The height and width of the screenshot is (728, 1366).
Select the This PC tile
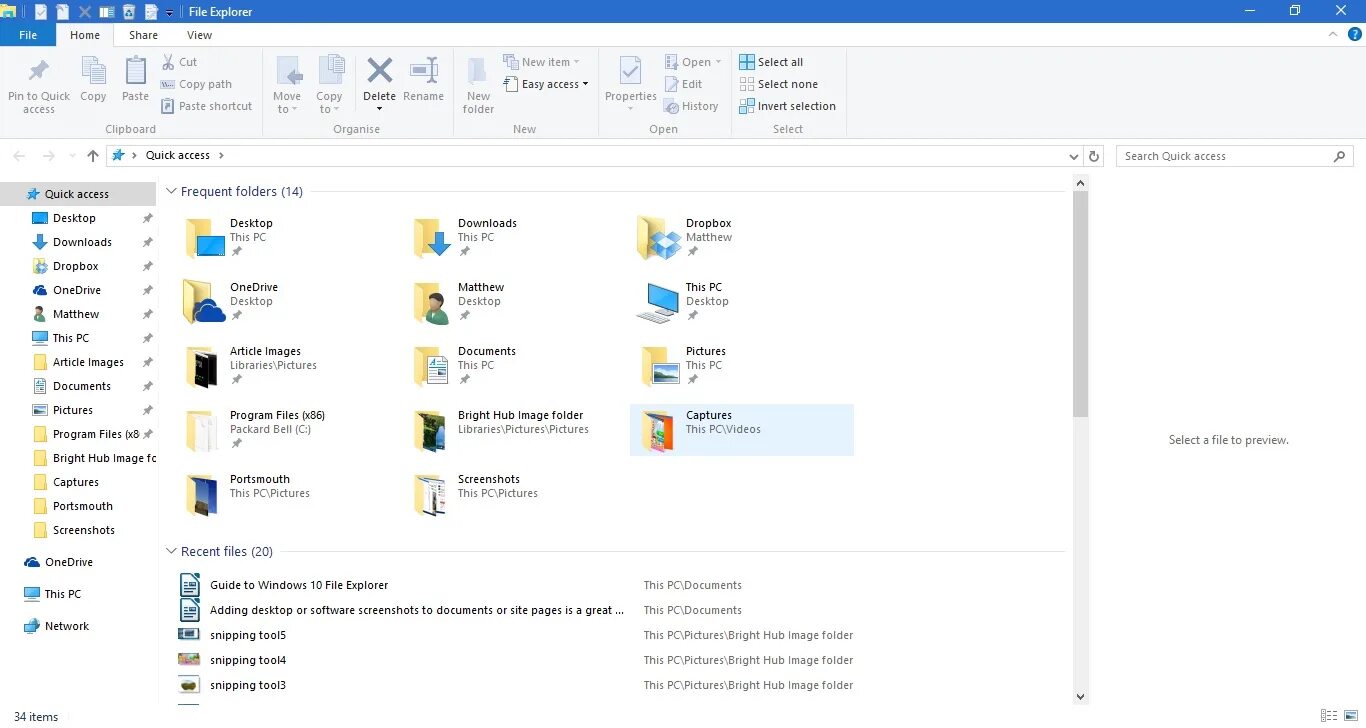(742, 302)
